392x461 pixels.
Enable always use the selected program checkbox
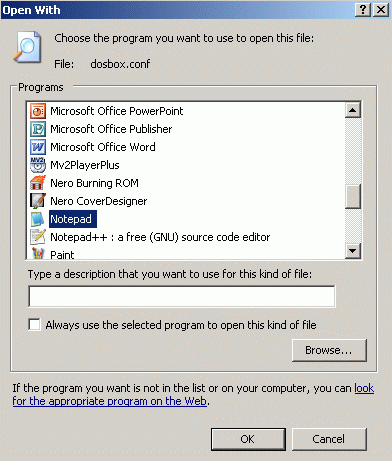point(34,325)
